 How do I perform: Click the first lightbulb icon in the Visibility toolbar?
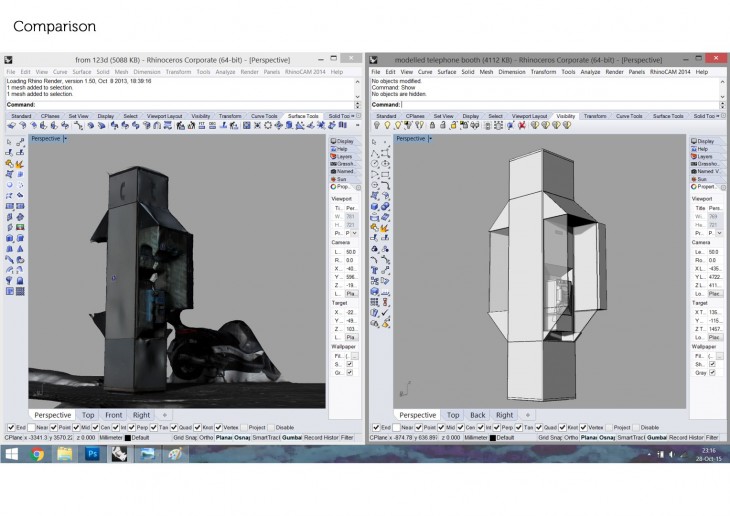tap(375, 126)
